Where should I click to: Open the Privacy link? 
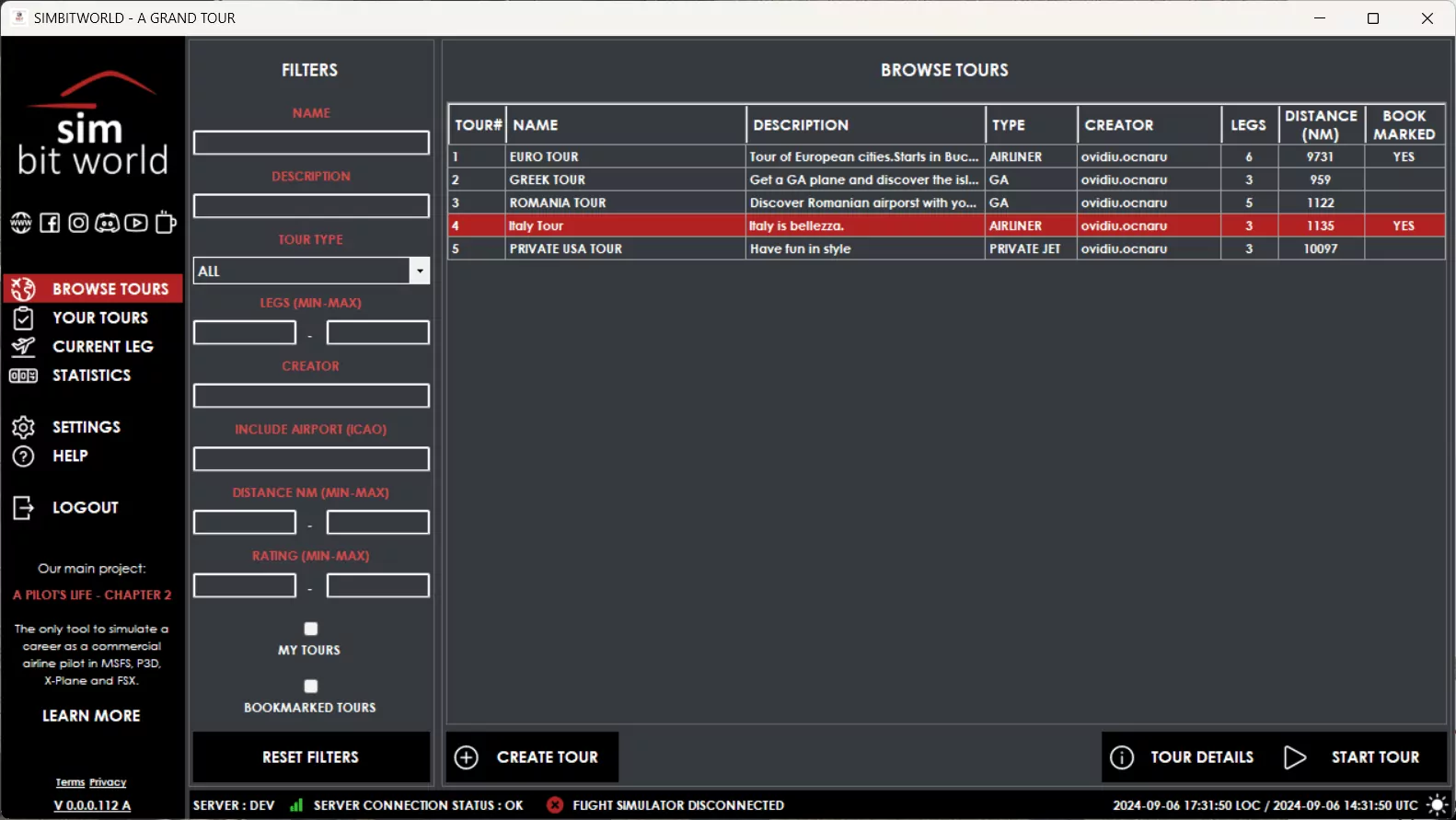(x=108, y=782)
